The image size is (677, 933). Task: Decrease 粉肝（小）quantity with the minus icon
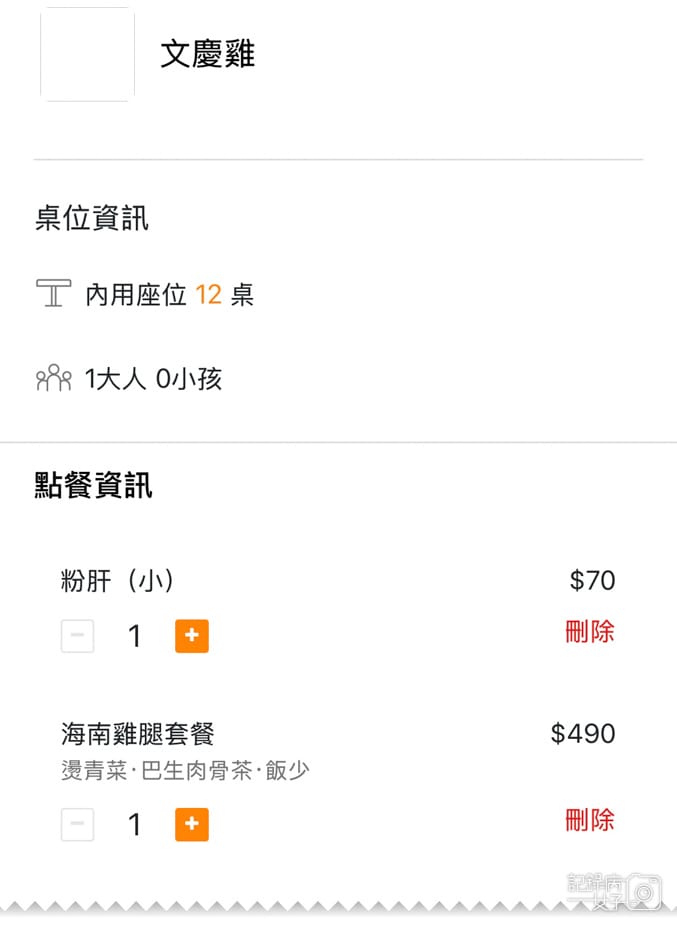[77, 636]
